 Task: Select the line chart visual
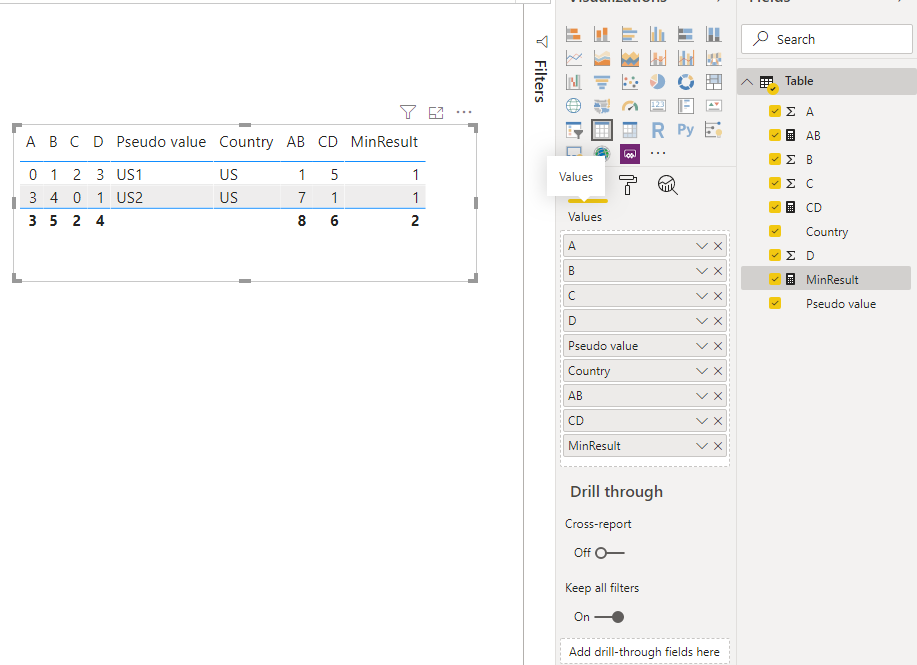tap(574, 58)
